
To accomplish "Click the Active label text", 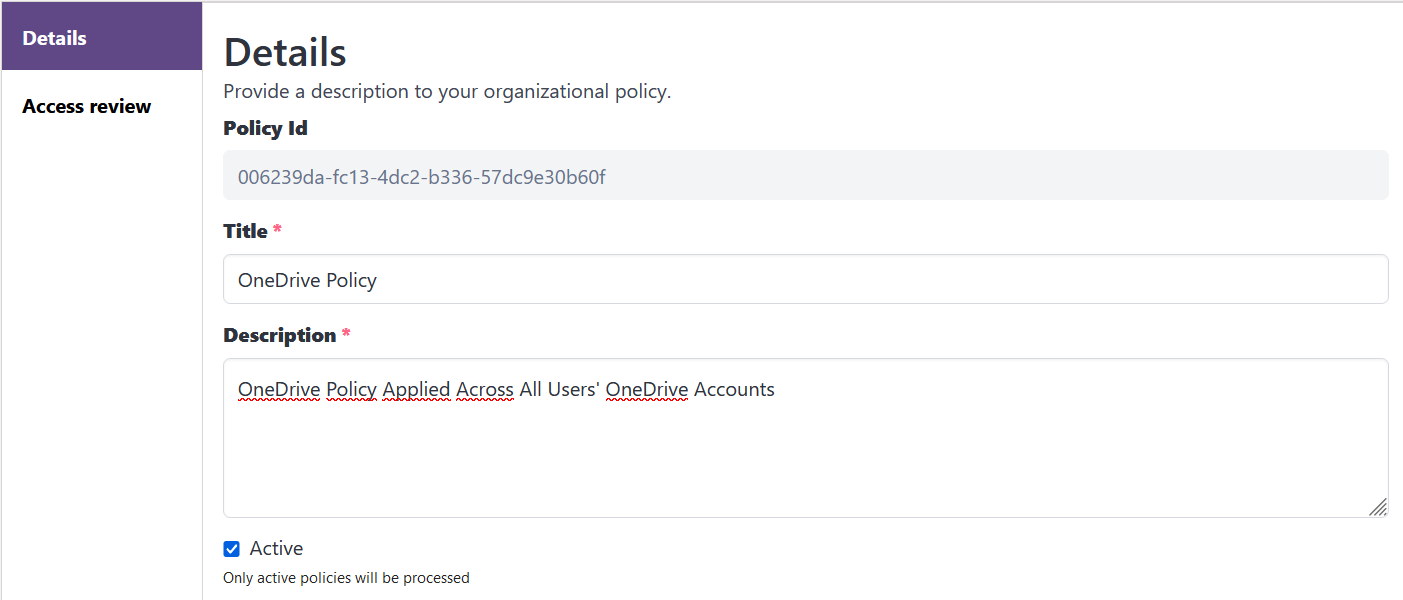I will coord(276,548).
